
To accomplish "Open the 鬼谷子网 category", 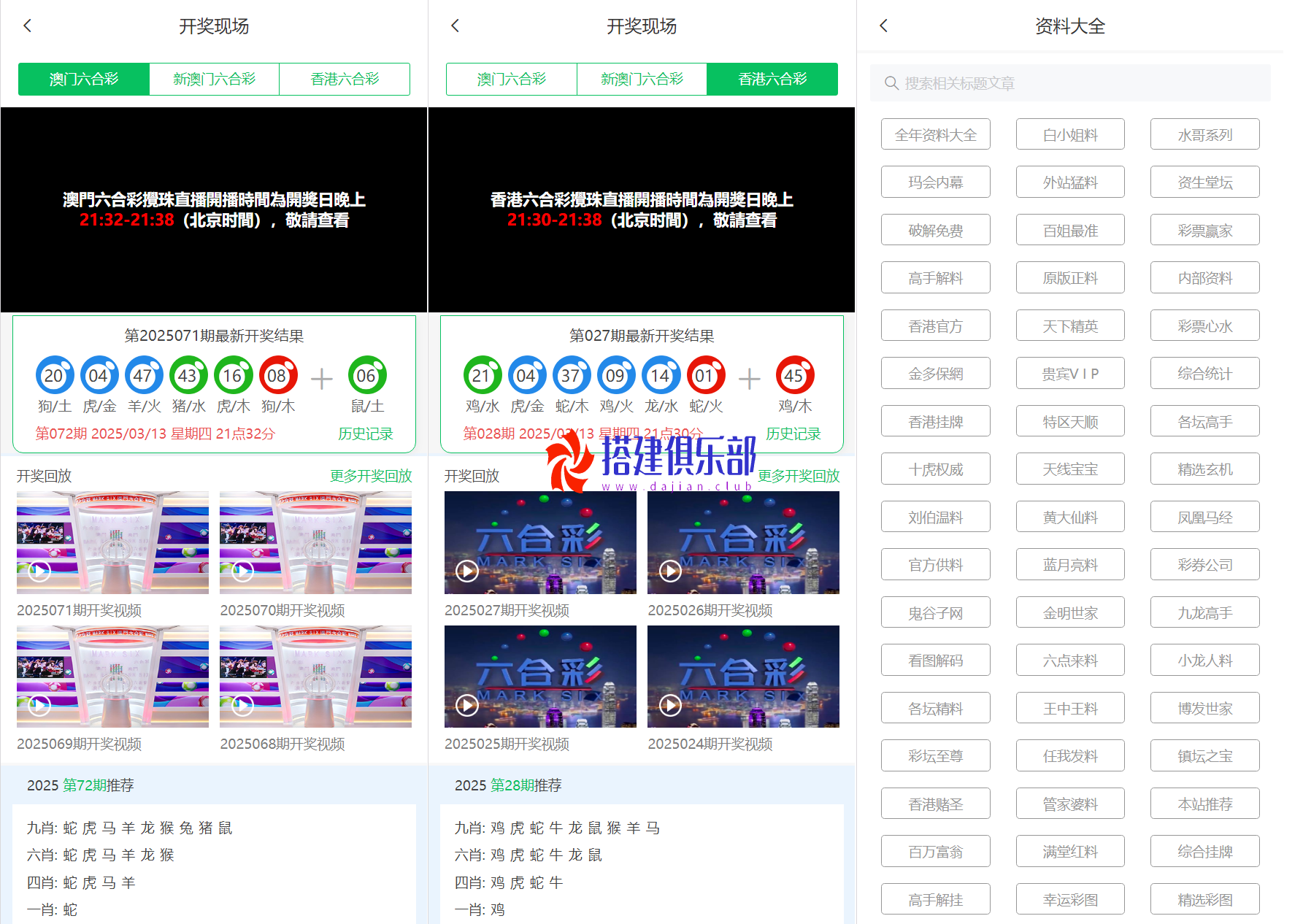I will click(x=936, y=612).
